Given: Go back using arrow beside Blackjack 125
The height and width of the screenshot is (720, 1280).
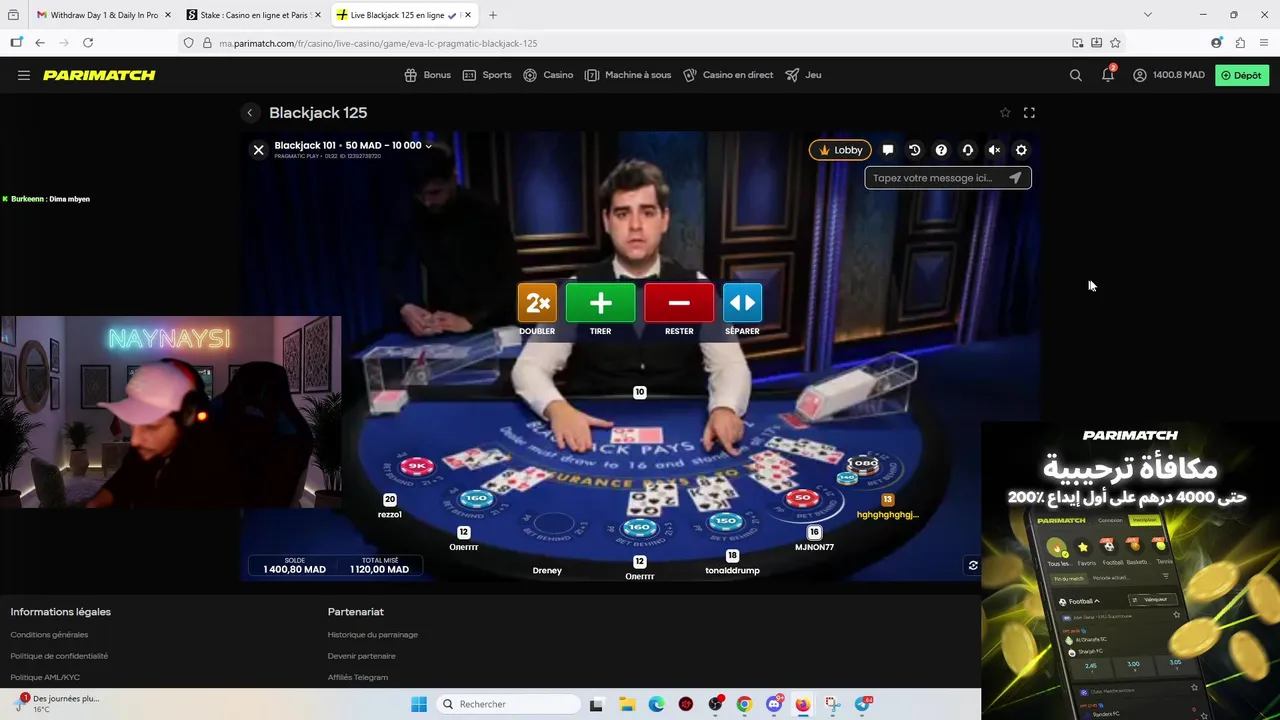Looking at the screenshot, I should (250, 113).
